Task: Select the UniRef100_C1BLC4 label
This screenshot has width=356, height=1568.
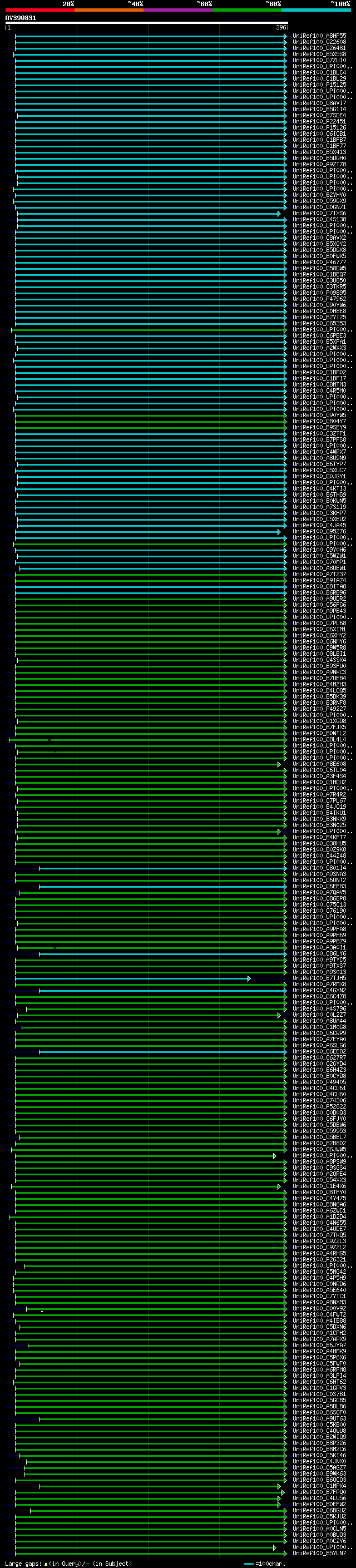Action: (x=319, y=72)
